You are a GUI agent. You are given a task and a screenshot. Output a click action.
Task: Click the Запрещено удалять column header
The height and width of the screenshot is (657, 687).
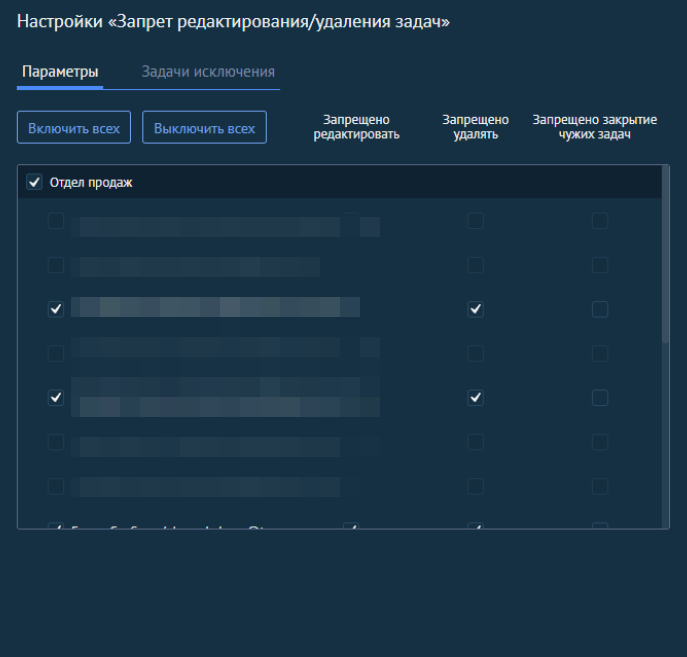475,127
